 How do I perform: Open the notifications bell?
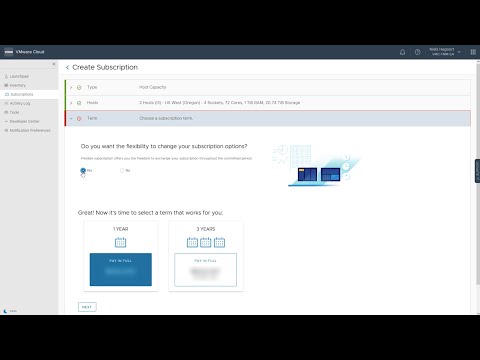pos(402,52)
